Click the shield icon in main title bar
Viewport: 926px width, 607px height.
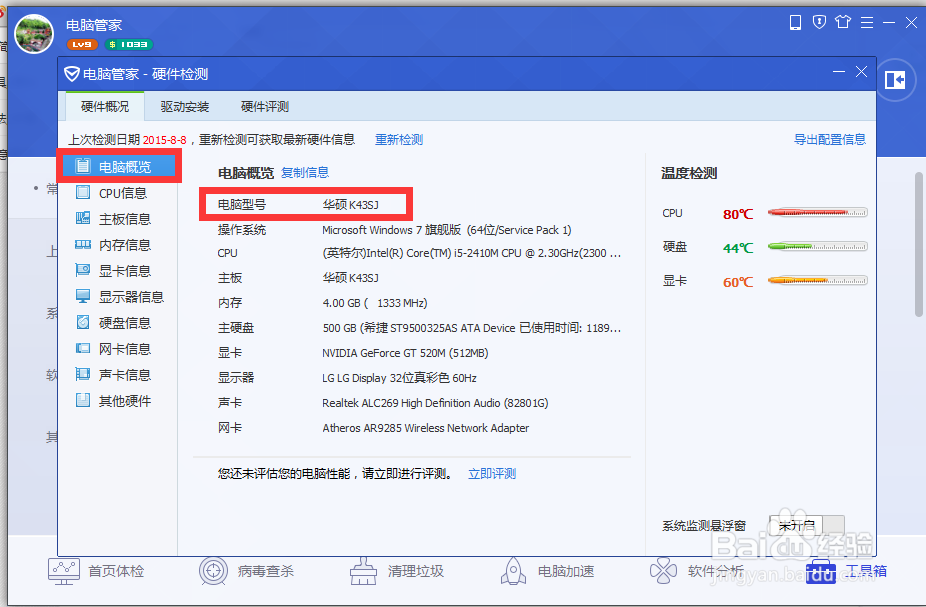click(x=819, y=22)
